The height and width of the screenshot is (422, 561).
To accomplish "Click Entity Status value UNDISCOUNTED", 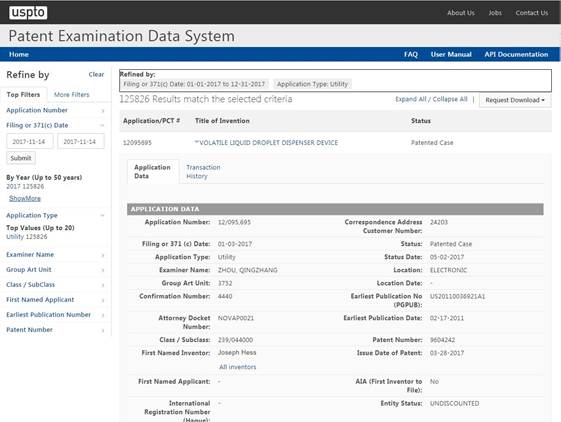I will [454, 404].
